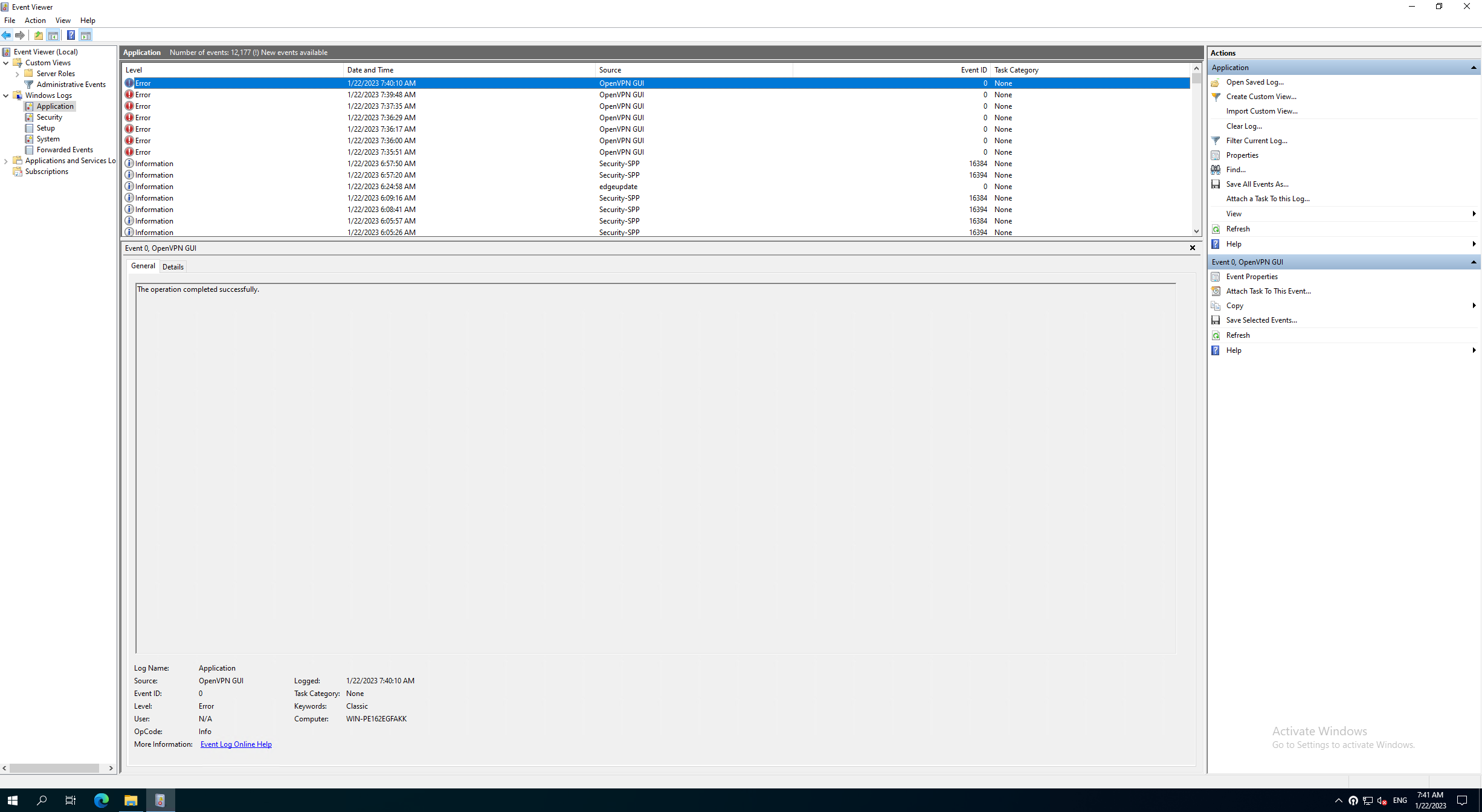The height and width of the screenshot is (812, 1482).
Task: Click the Find binoculars icon
Action: coord(1216,169)
